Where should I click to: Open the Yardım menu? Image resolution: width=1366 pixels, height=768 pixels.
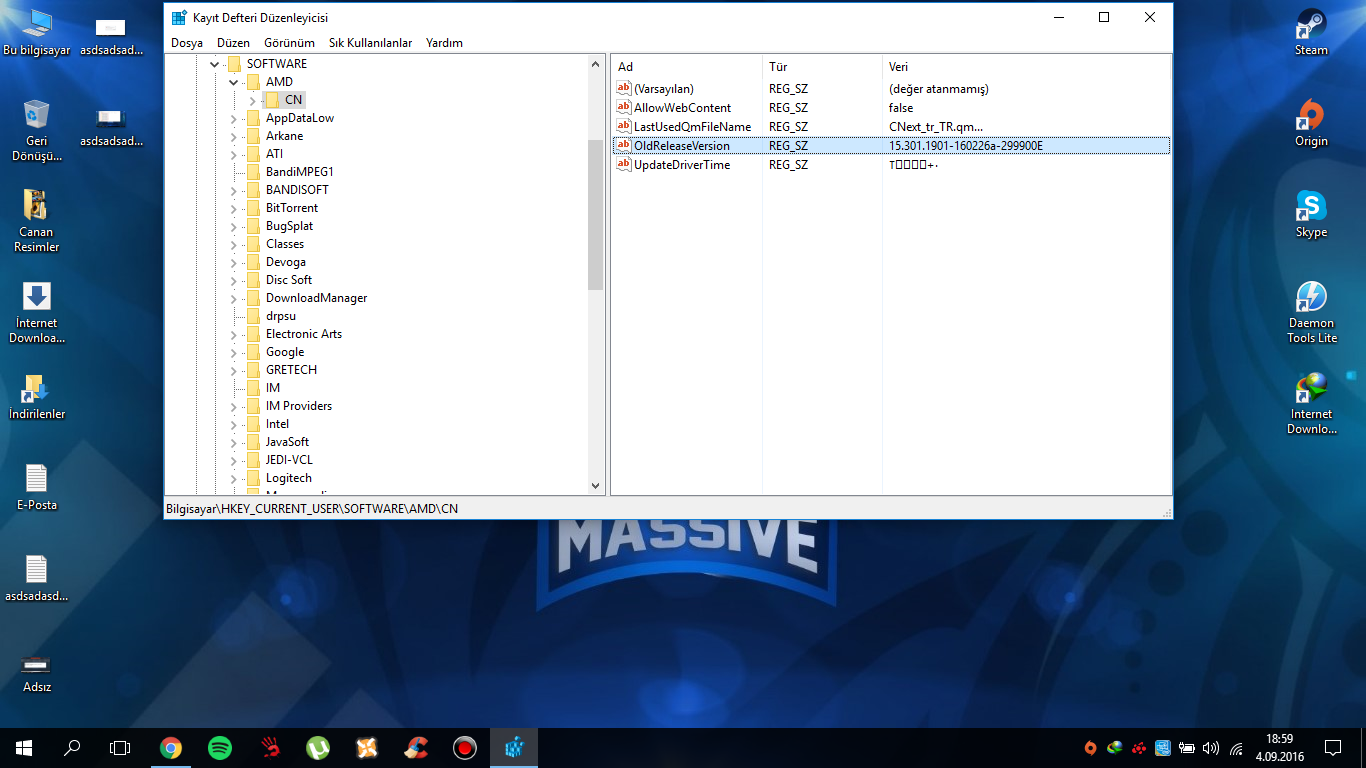click(444, 43)
